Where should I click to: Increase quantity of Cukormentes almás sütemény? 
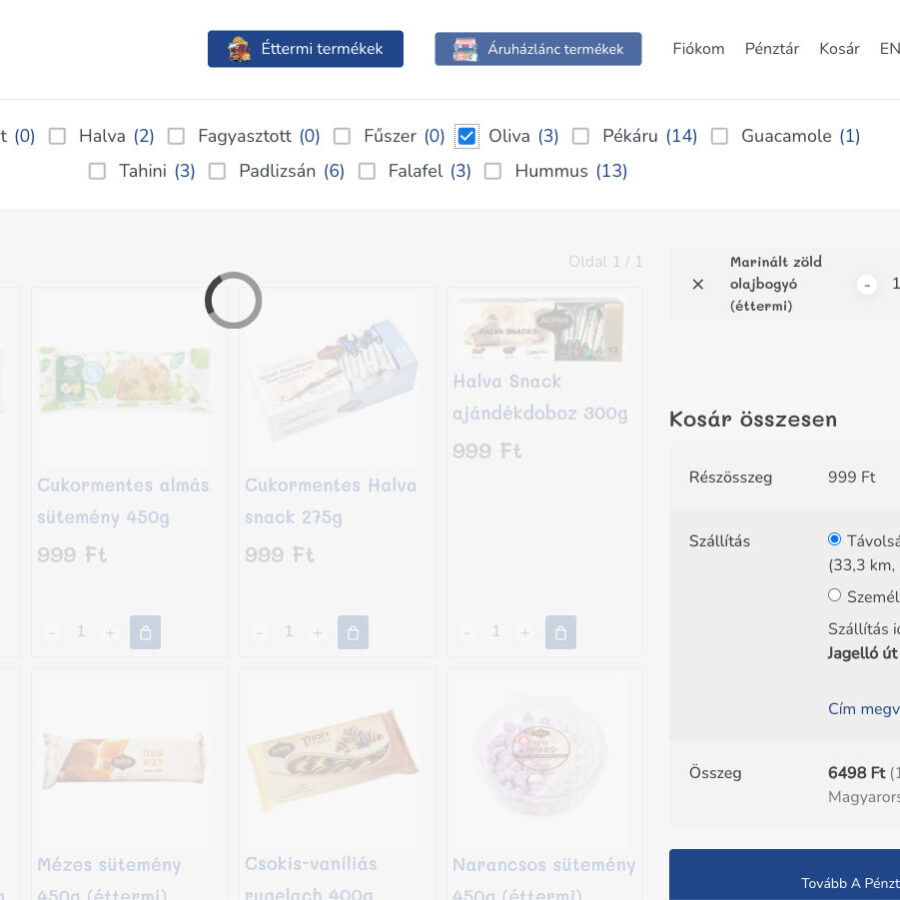coord(110,632)
